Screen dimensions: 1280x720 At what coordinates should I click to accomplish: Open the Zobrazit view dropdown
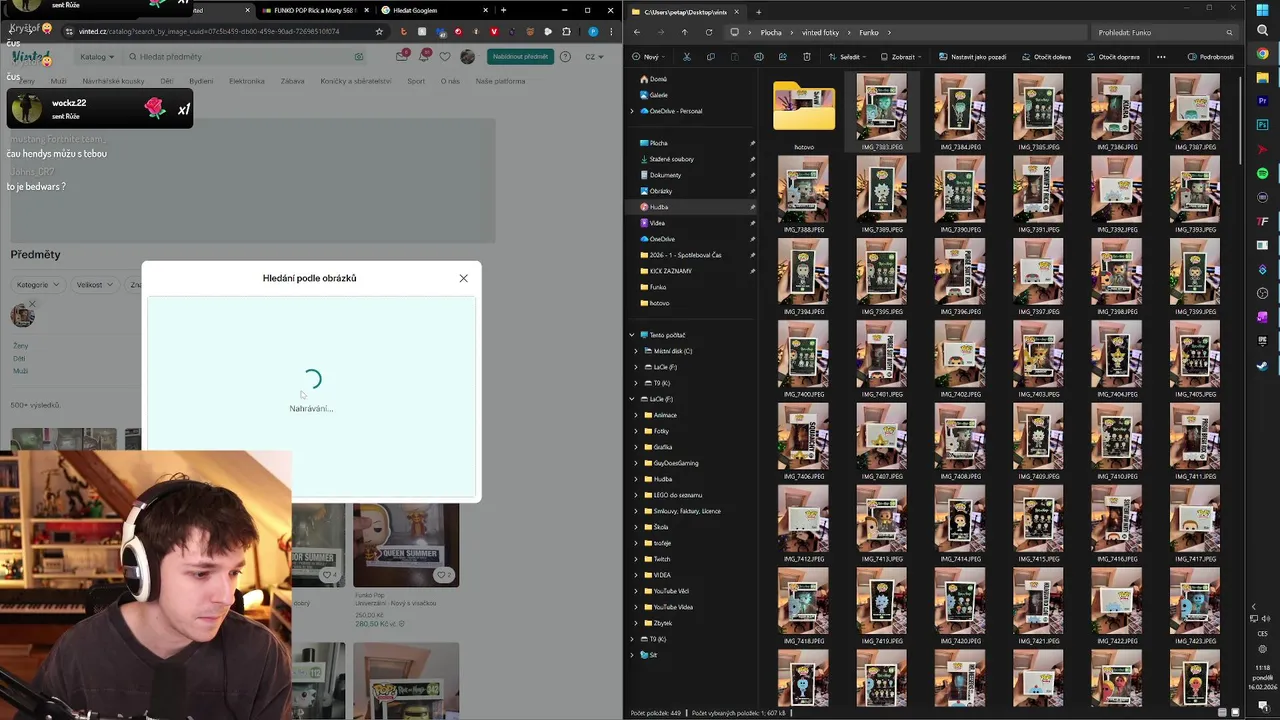pyautogui.click(x=900, y=57)
